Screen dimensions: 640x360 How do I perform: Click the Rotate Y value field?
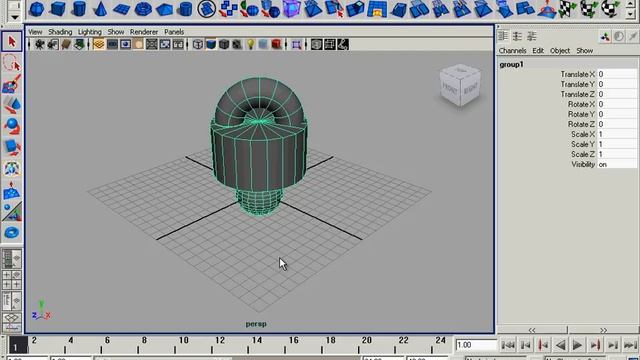point(617,114)
